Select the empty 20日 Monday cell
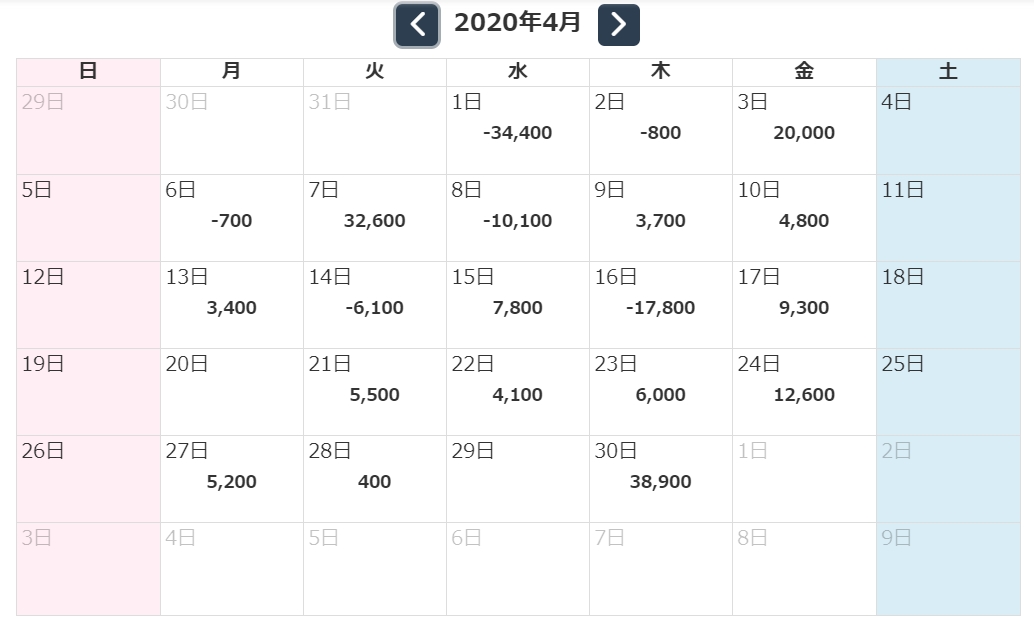This screenshot has width=1034, height=637. click(231, 392)
